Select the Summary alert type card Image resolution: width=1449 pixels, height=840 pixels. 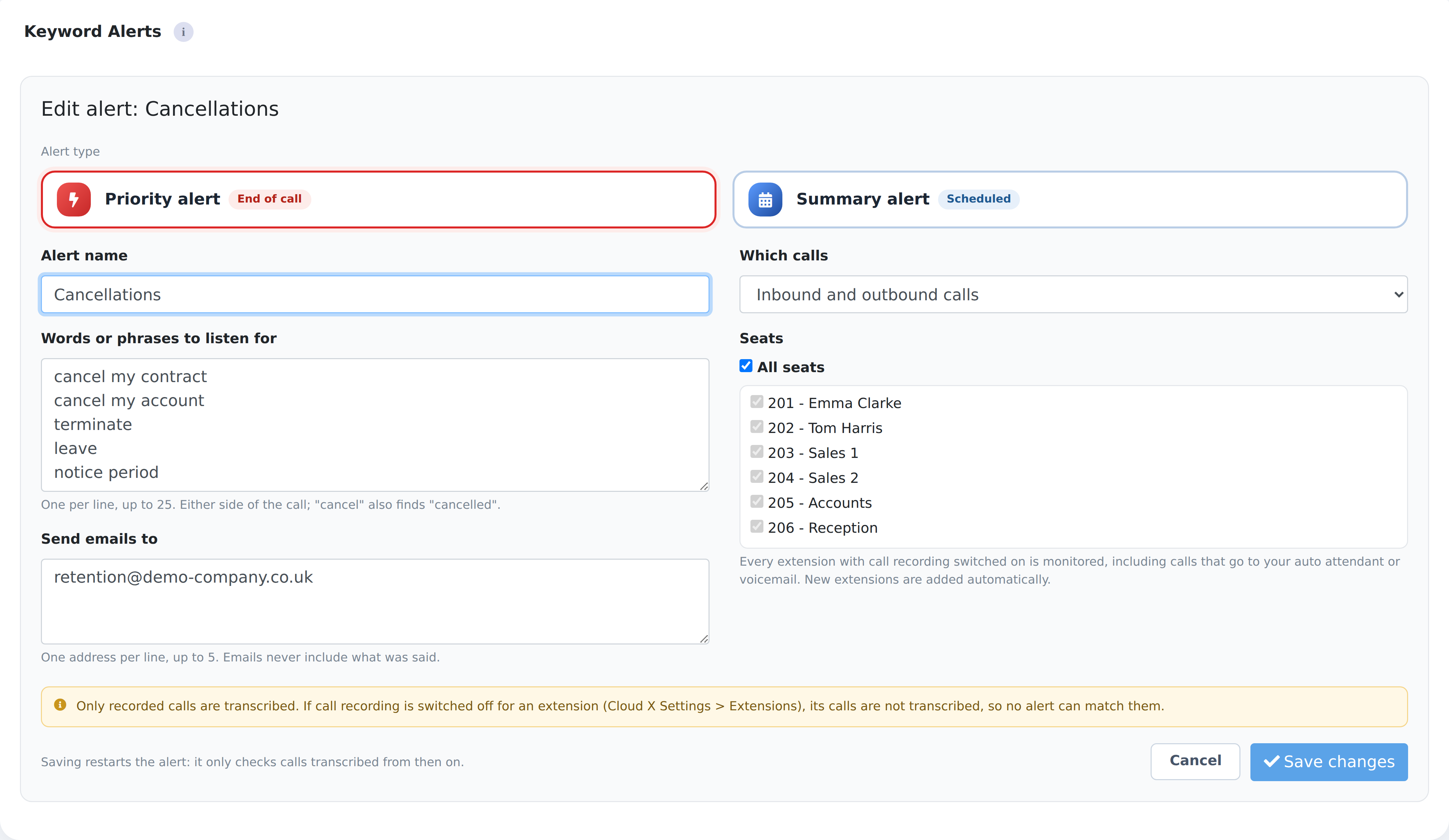[x=1070, y=199]
